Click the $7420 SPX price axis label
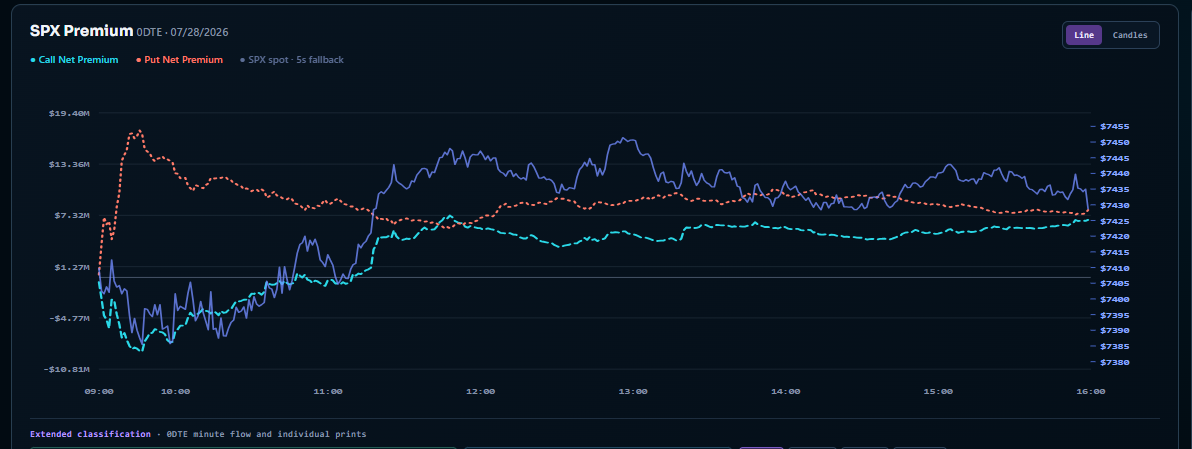The height and width of the screenshot is (449, 1192). (1114, 237)
